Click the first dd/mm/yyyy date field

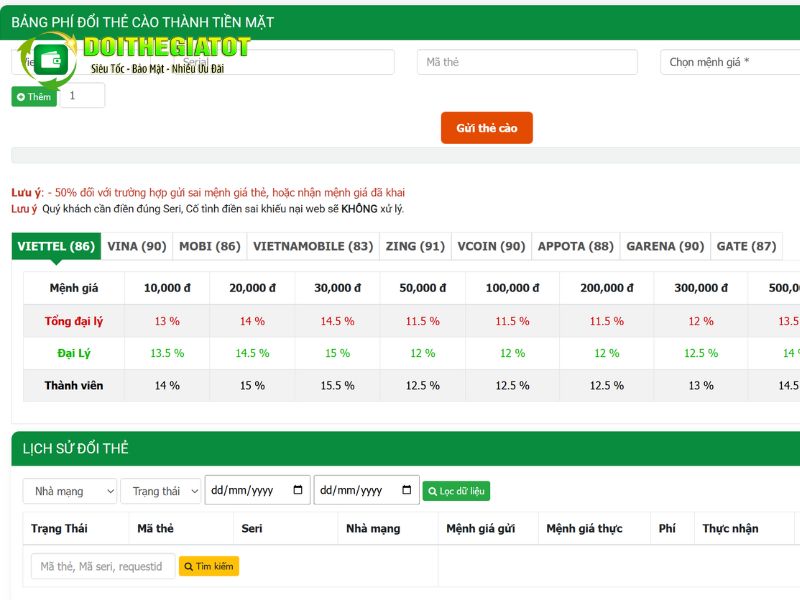tap(258, 490)
